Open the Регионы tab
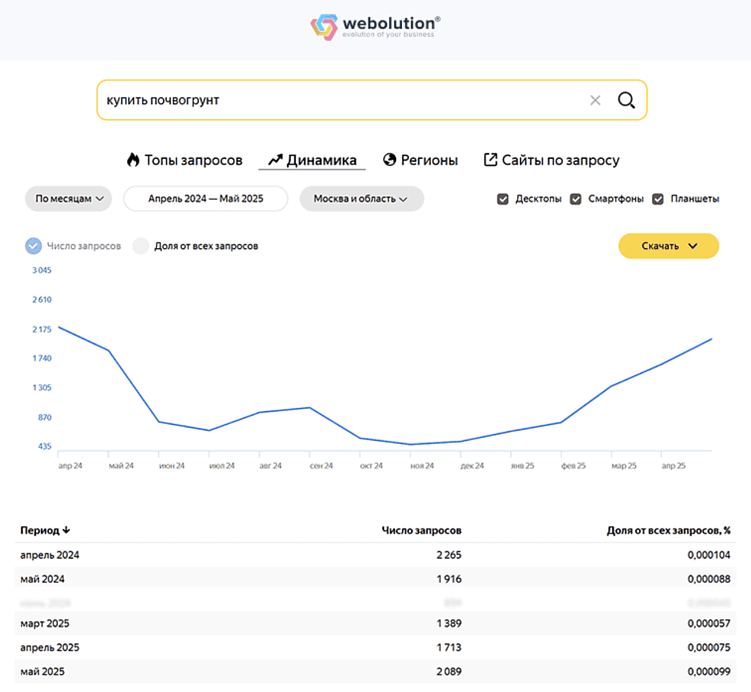Viewport: 751px width, 692px height. tap(429, 160)
